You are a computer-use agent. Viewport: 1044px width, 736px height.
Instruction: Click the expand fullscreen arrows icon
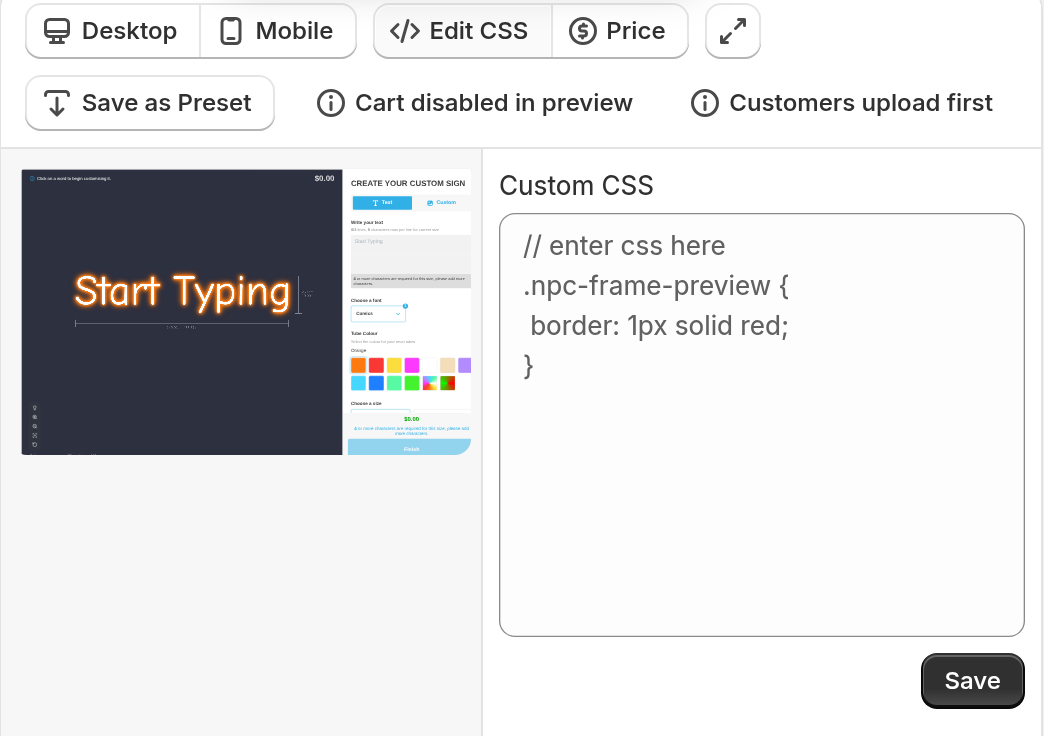click(732, 31)
